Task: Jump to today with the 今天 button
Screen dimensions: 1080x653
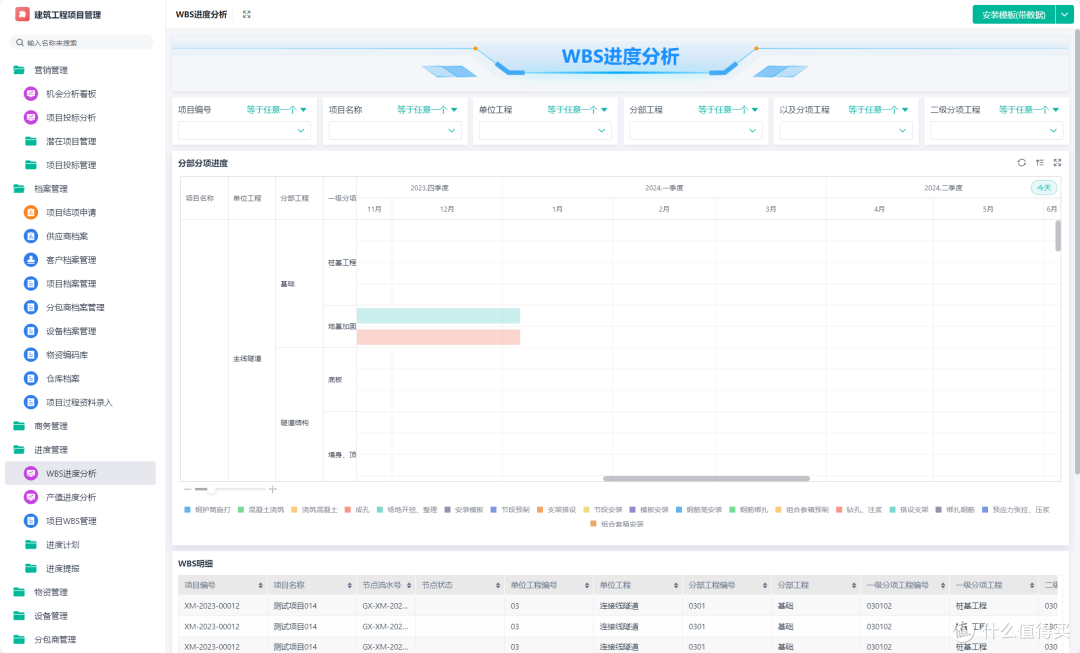Action: coord(1044,187)
